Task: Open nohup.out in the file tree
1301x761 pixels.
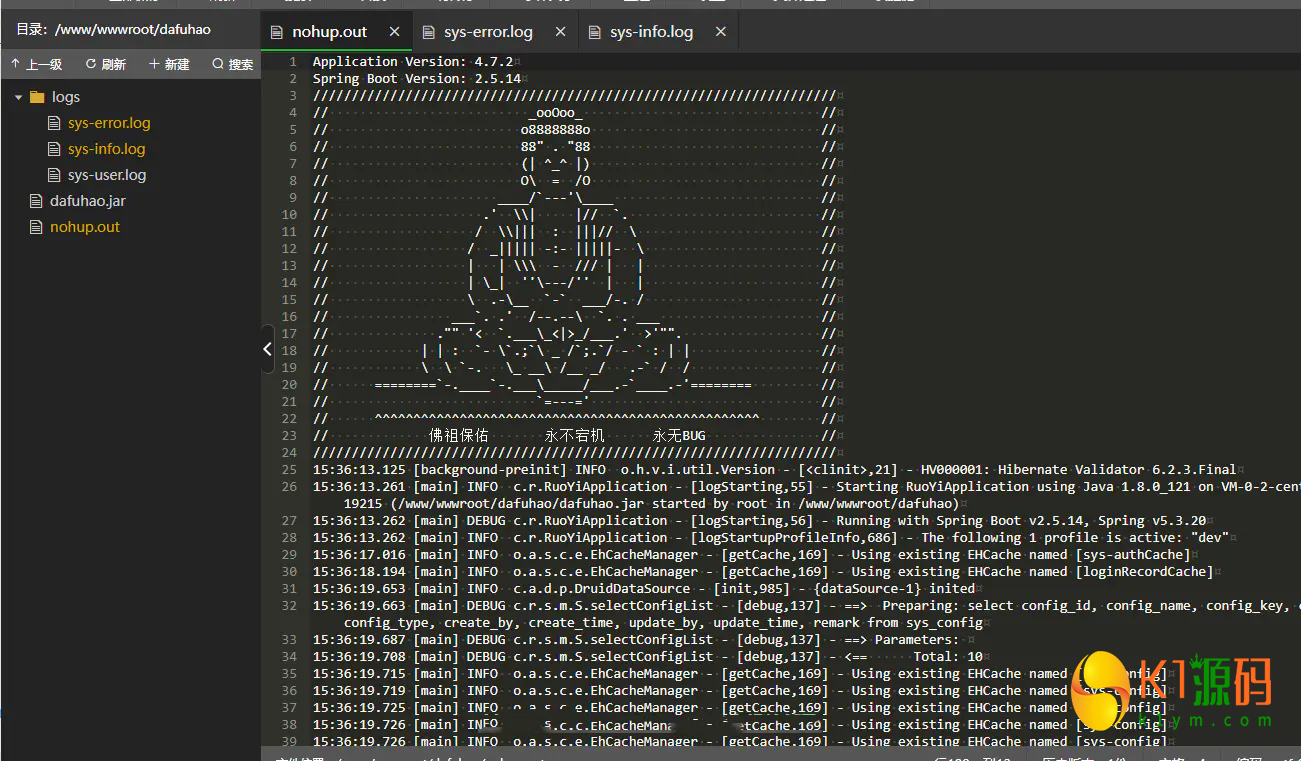Action: click(x=85, y=227)
